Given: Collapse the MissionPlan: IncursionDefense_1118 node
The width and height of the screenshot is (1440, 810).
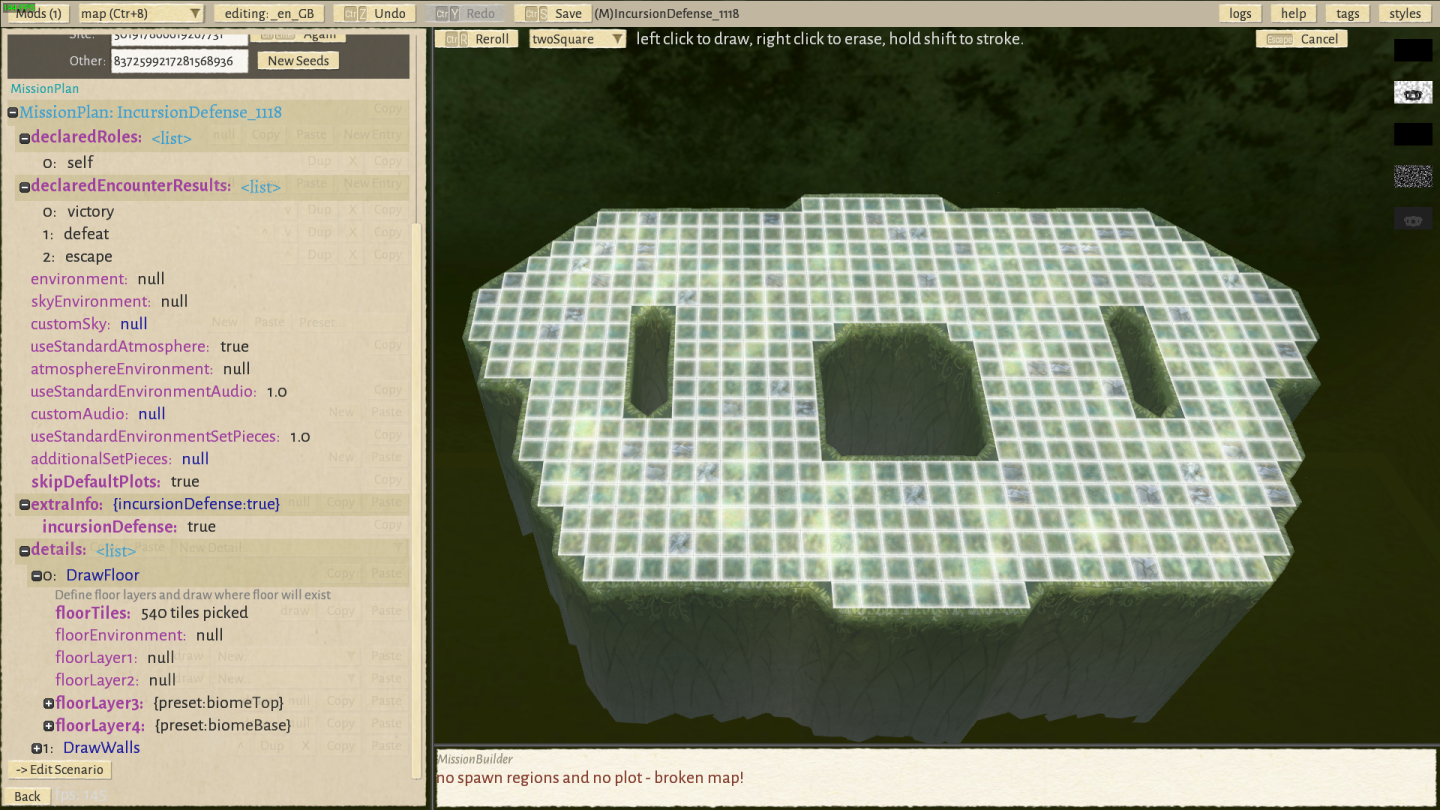Looking at the screenshot, I should tap(13, 113).
